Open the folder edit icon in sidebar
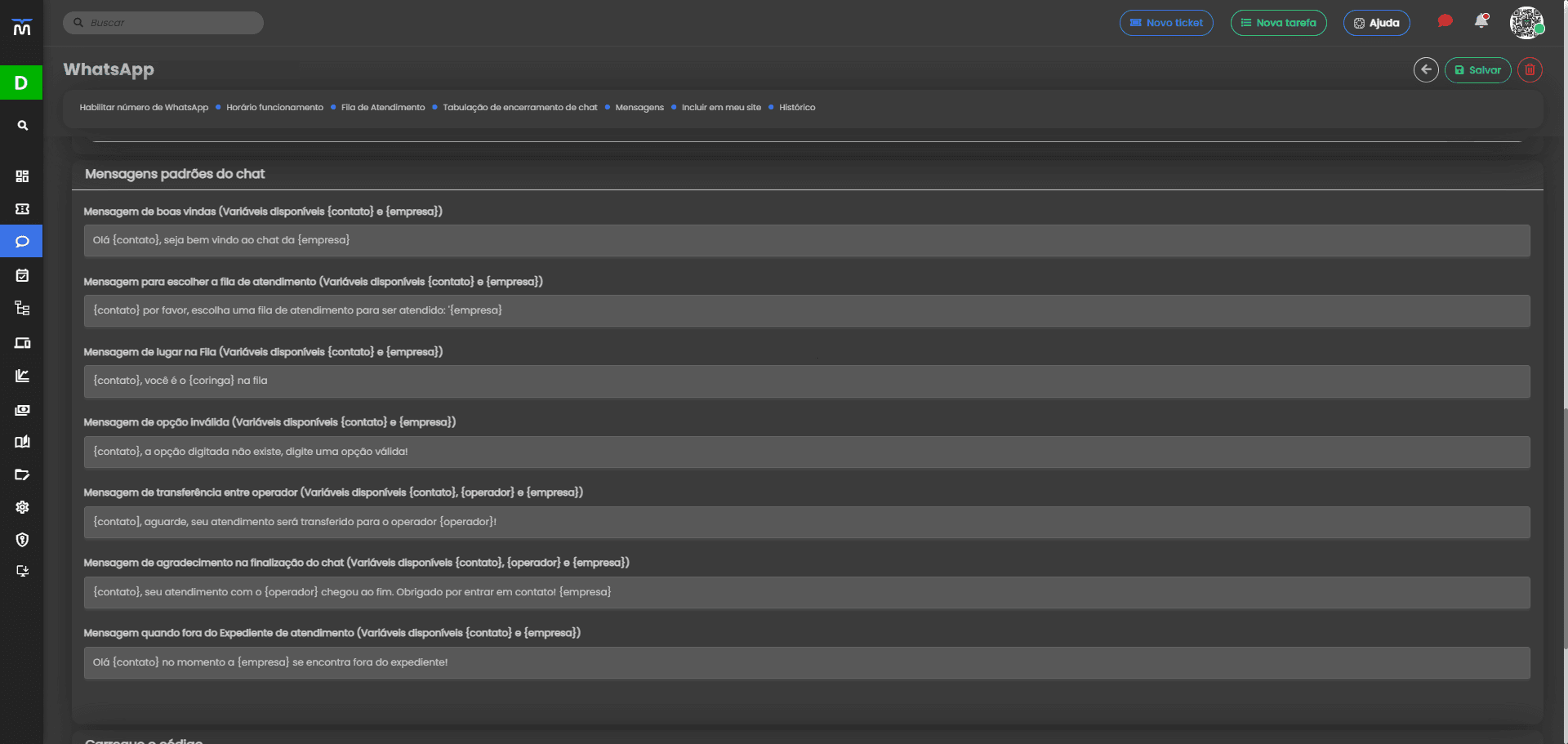1568x744 pixels. point(22,474)
